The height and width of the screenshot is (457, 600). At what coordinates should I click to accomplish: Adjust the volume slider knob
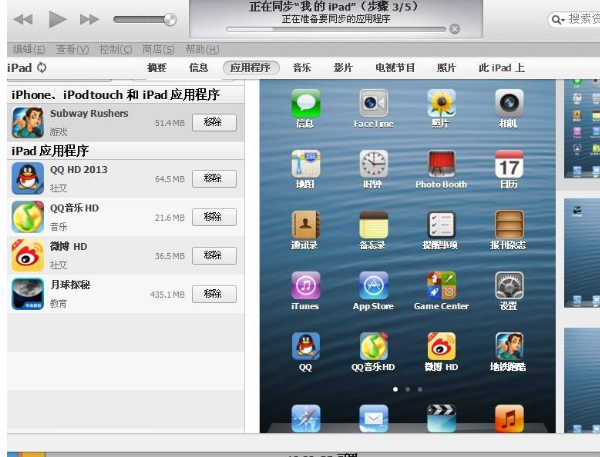click(x=170, y=20)
